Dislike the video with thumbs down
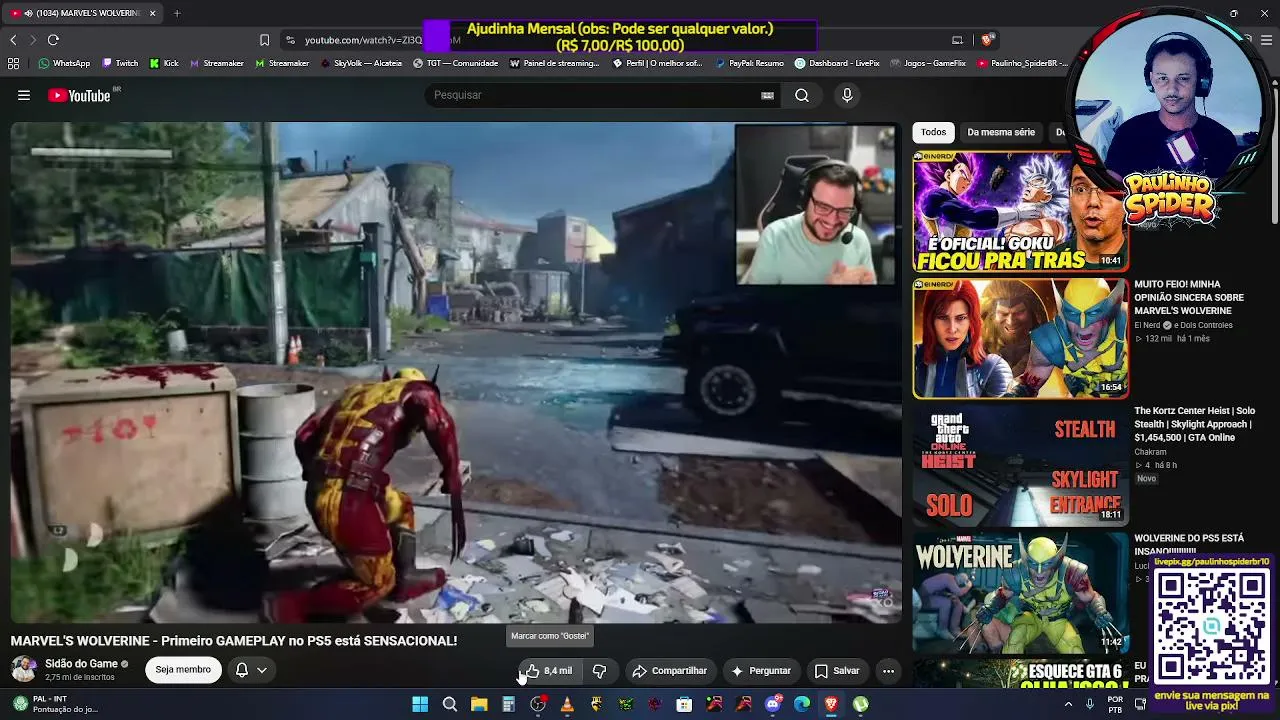Image resolution: width=1280 pixels, height=720 pixels. tap(599, 671)
